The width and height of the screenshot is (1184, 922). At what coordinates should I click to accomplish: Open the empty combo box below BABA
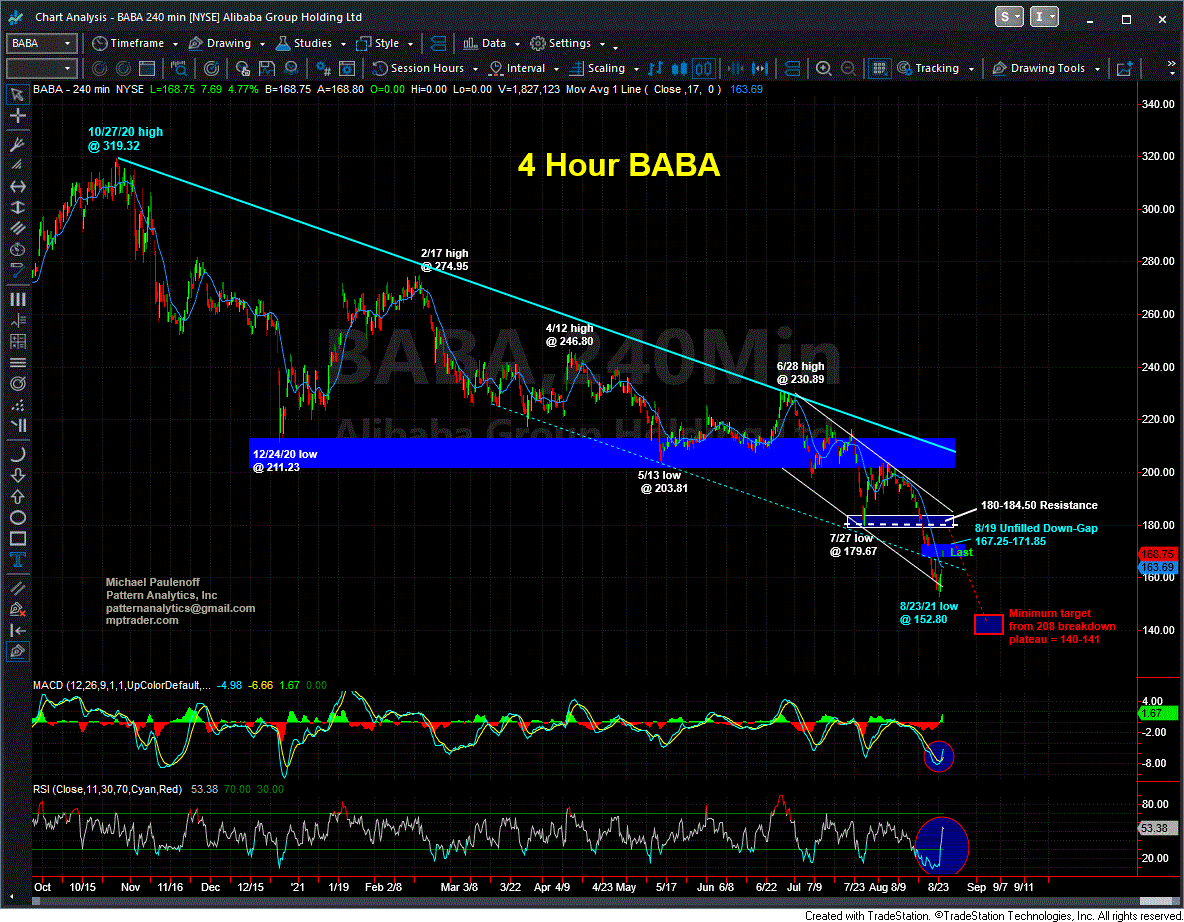pyautogui.click(x=42, y=69)
